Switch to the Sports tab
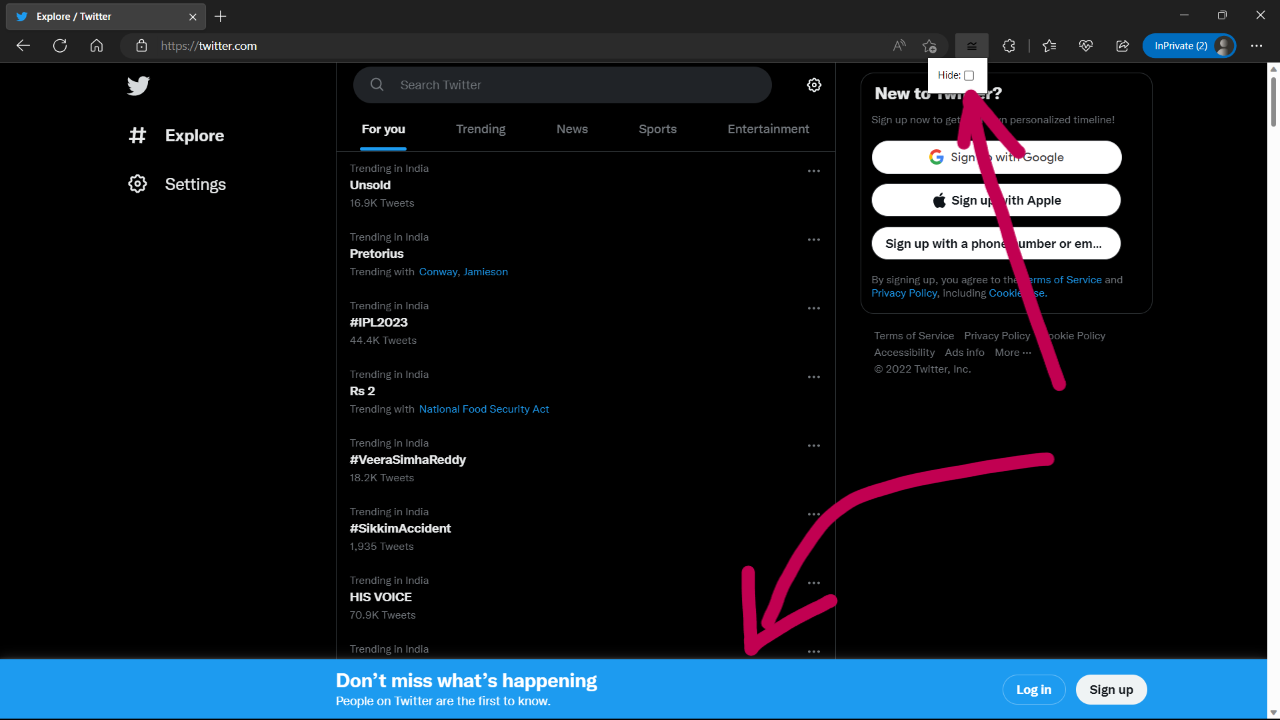Viewport: 1280px width, 720px height. pos(657,129)
